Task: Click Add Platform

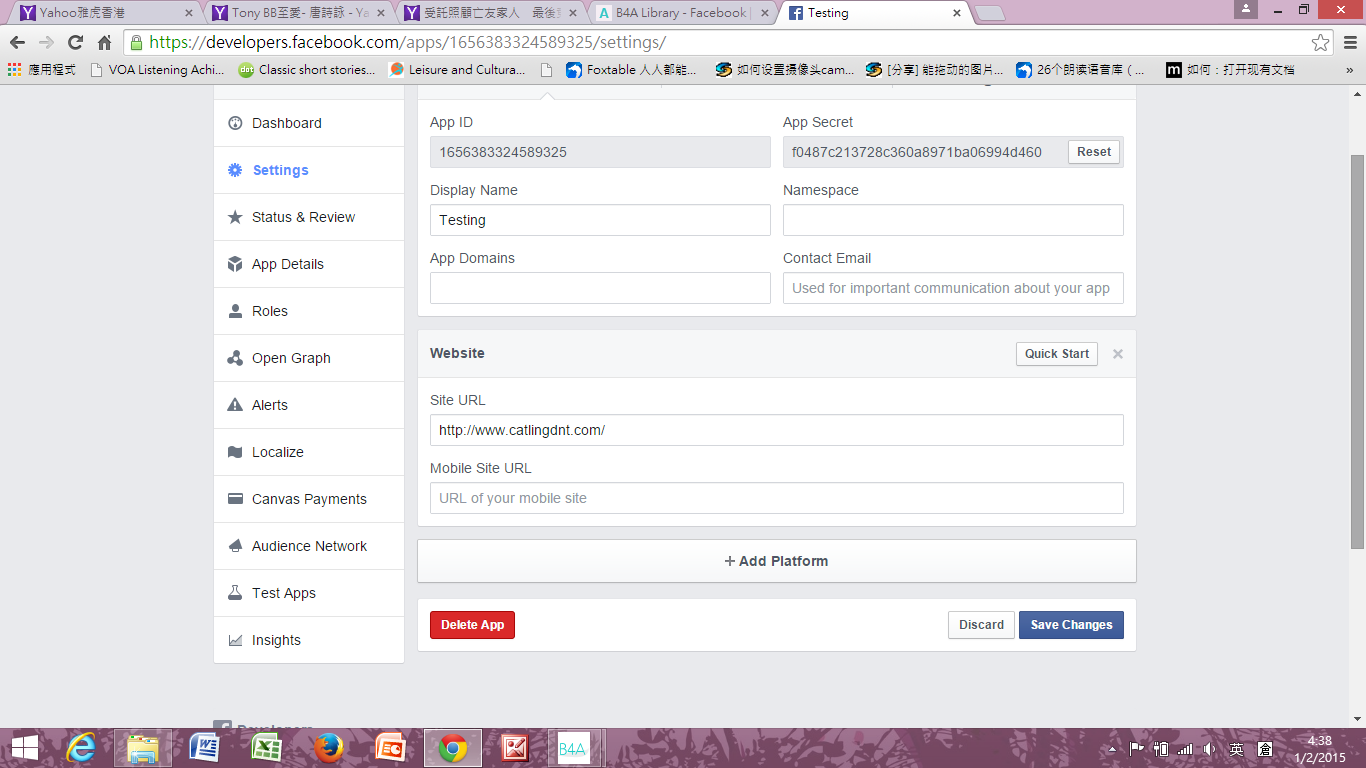Action: (777, 561)
